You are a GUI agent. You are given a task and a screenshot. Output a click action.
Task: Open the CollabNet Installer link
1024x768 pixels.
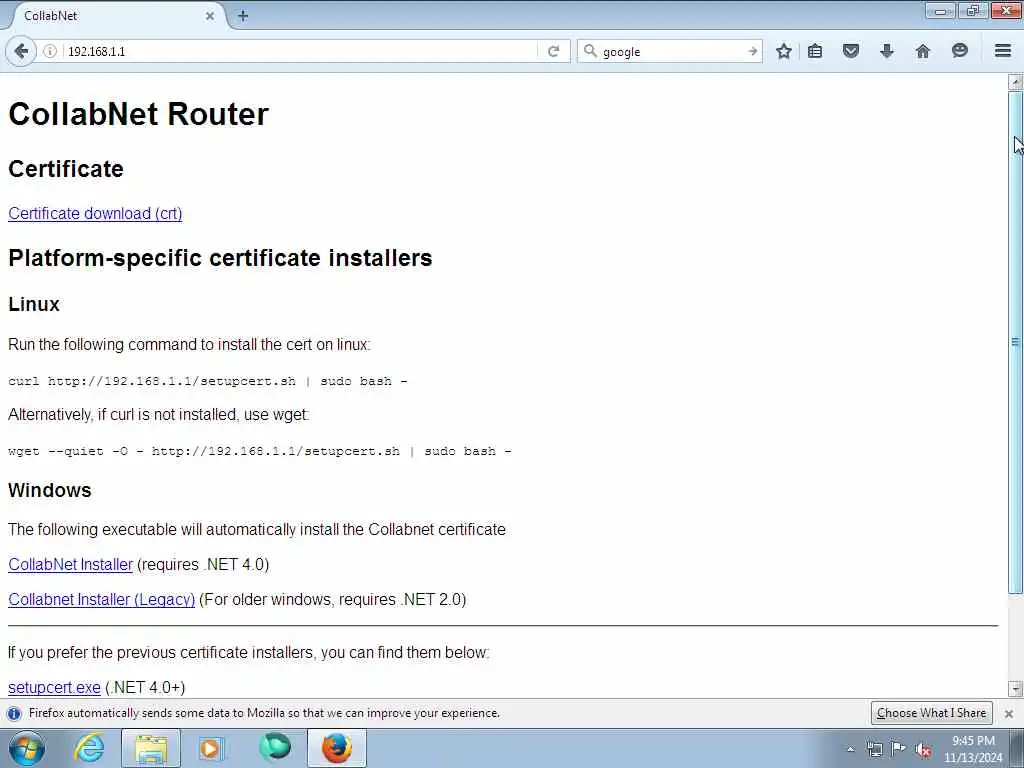point(71,564)
